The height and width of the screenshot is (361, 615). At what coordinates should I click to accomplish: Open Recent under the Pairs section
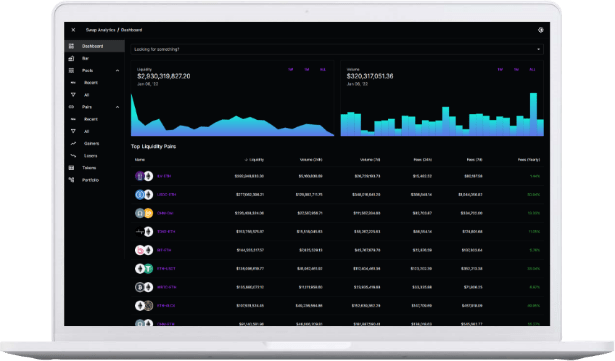[x=91, y=119]
